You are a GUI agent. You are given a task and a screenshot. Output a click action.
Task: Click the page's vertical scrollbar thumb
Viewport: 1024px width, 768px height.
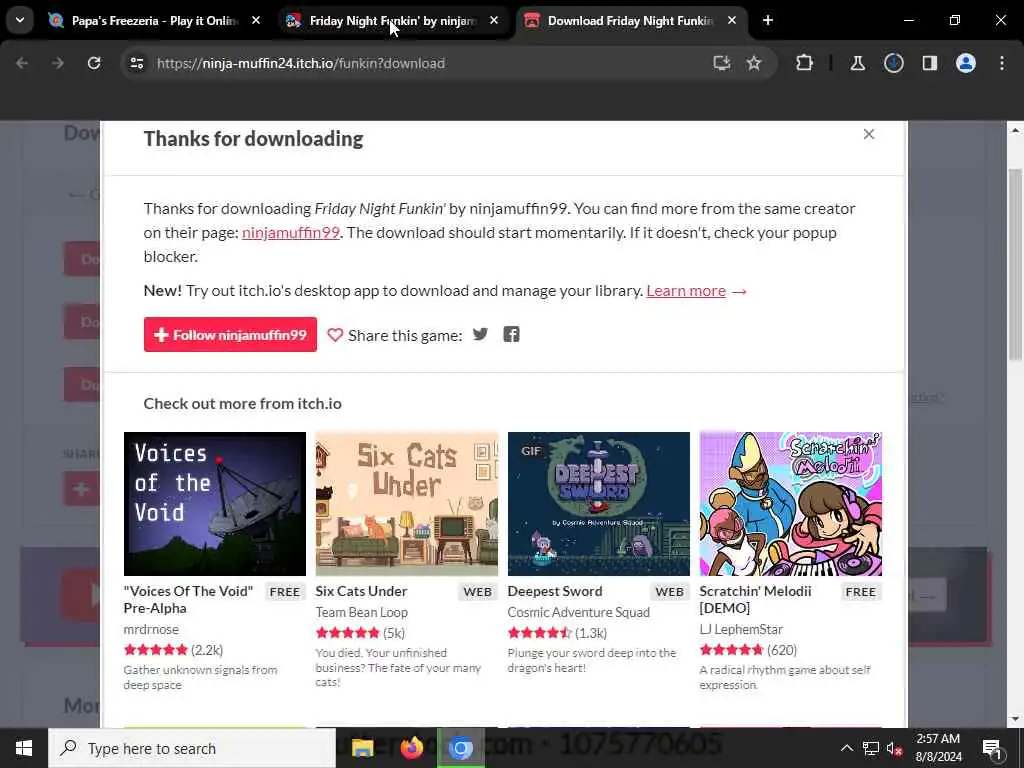1015,264
